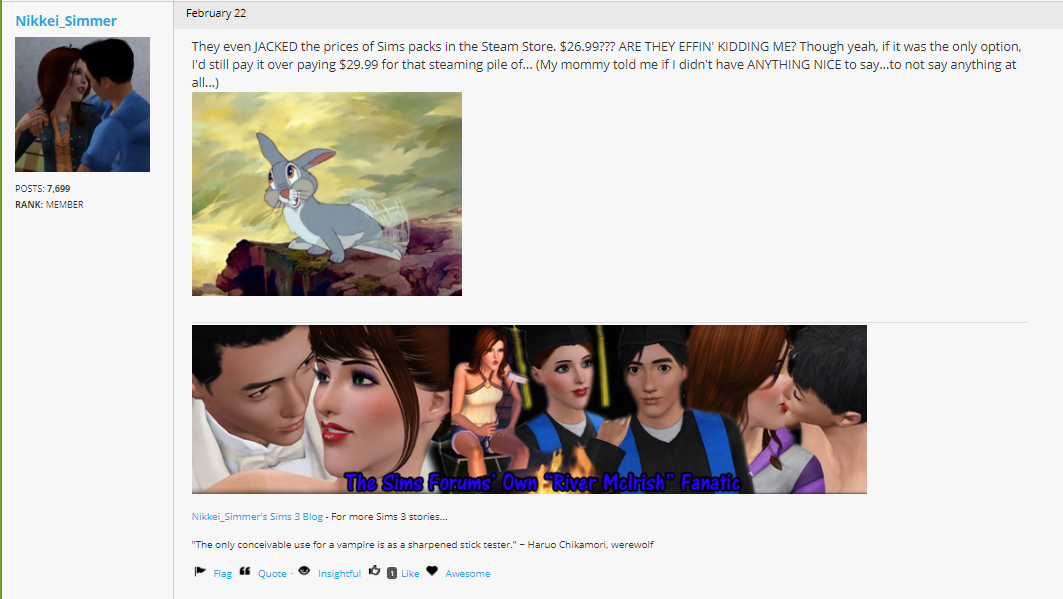Click the Haruo Chikamori vampire quote text
Image resolution: width=1063 pixels, height=599 pixels.
[x=422, y=544]
